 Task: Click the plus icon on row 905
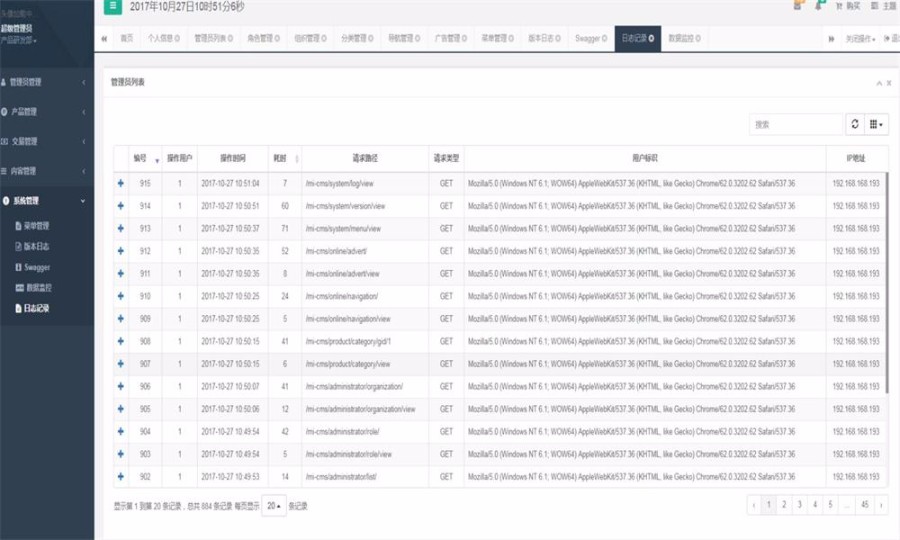pos(121,409)
